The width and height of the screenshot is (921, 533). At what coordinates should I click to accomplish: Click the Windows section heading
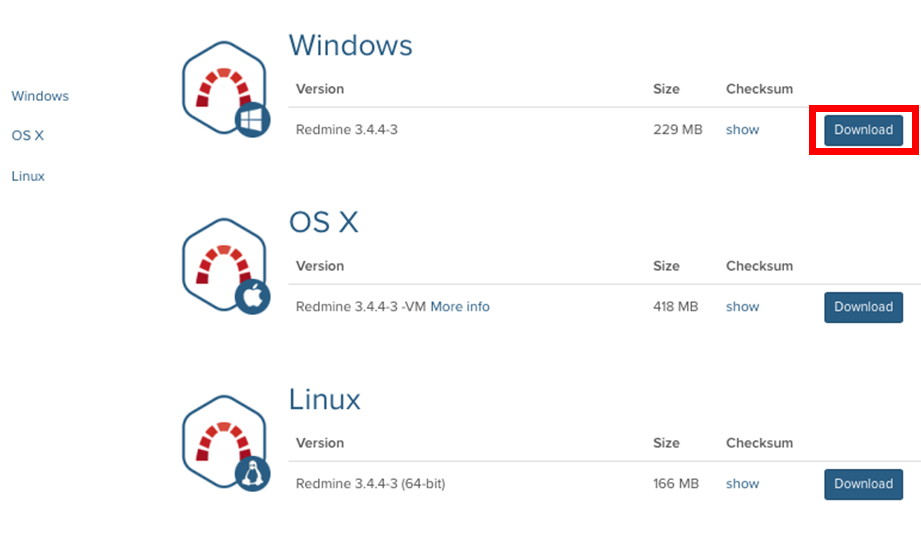(350, 46)
